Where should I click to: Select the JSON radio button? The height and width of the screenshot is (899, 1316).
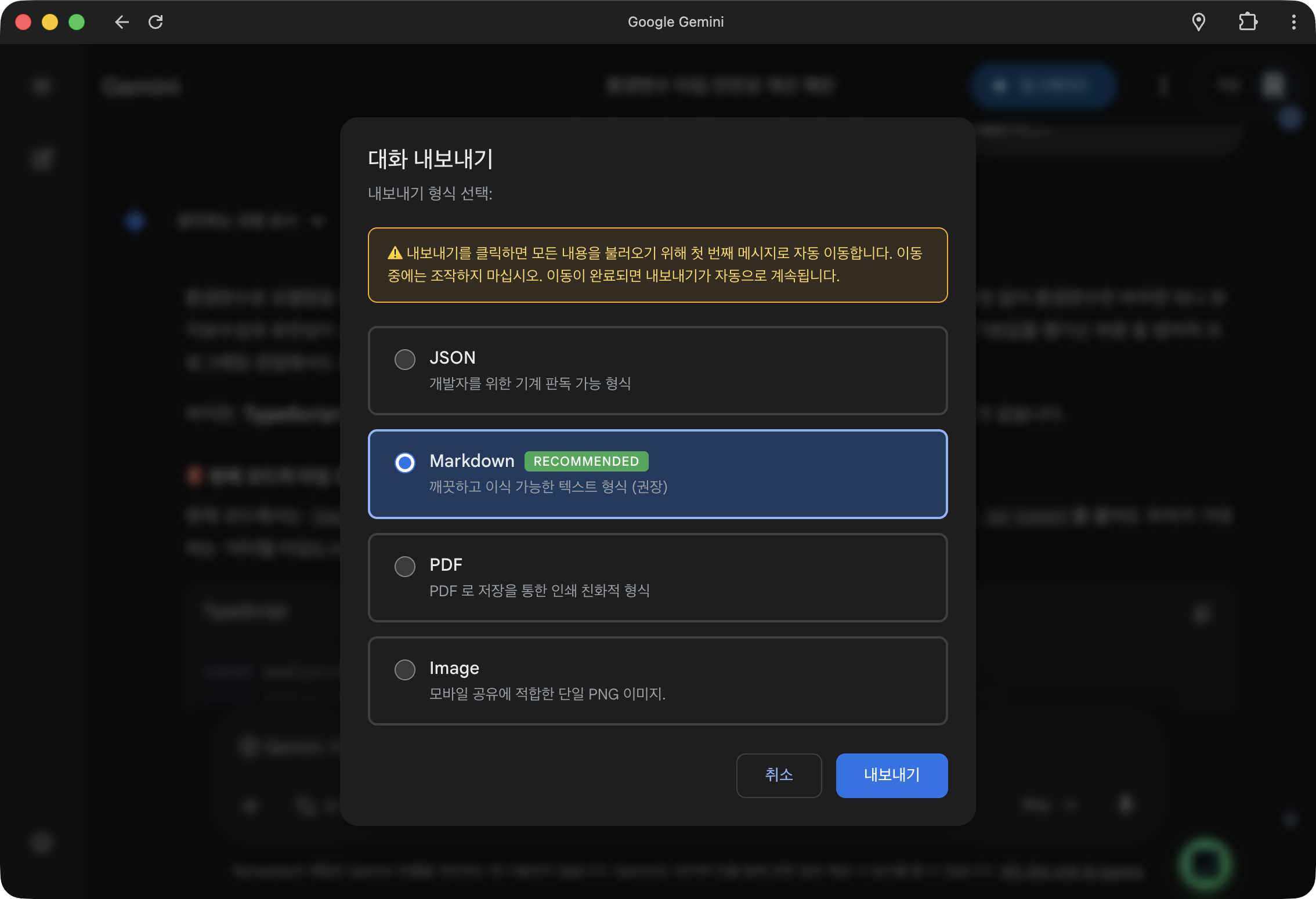[405, 359]
